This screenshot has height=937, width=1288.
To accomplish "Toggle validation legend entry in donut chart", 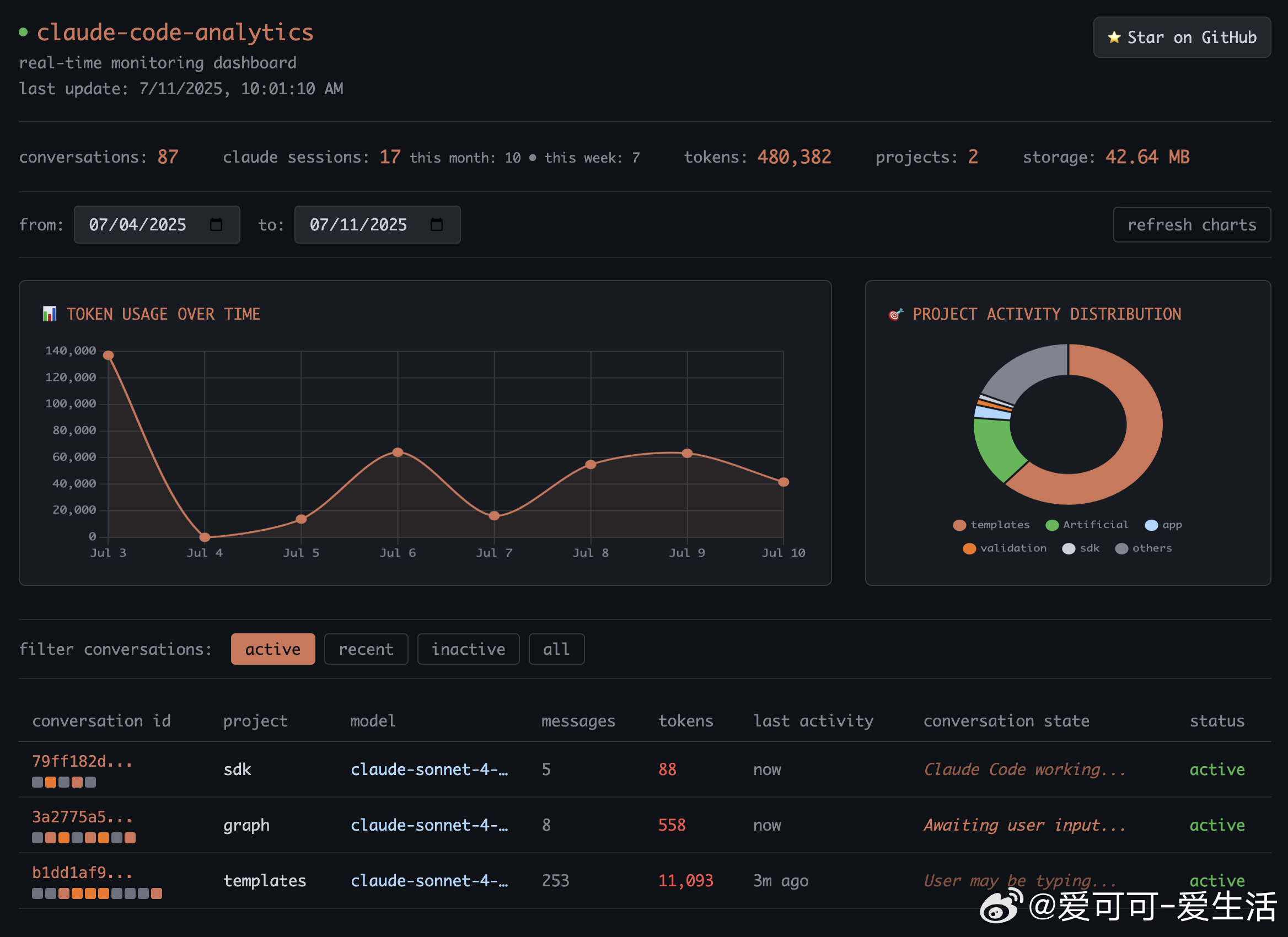I will [x=1004, y=548].
